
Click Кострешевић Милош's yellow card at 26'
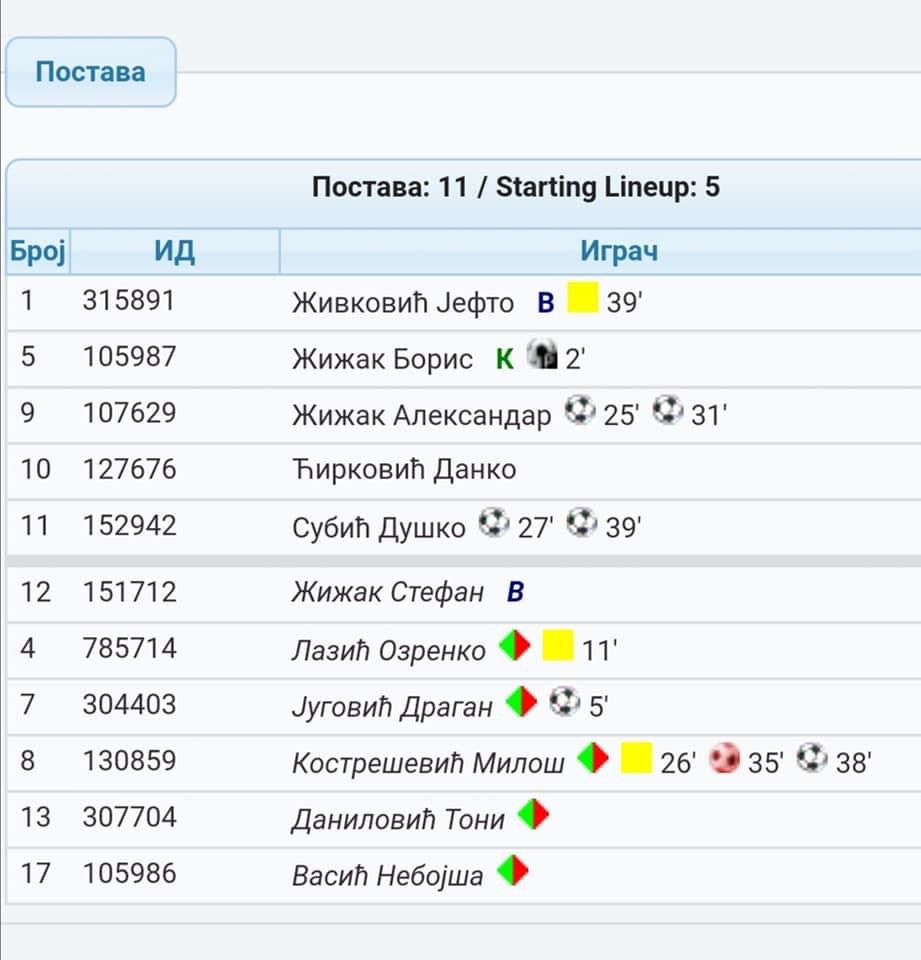(636, 758)
